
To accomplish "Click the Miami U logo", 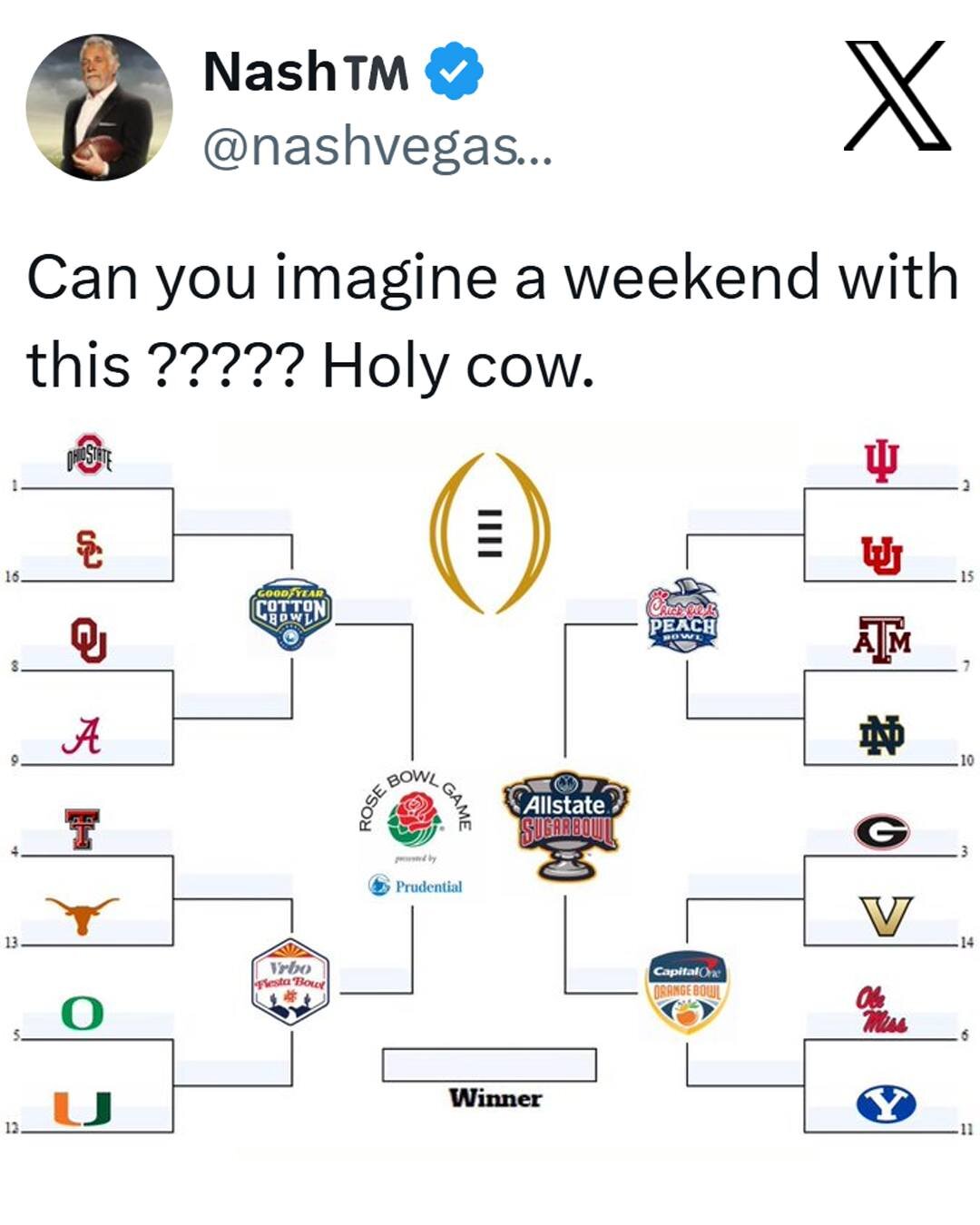I will [x=82, y=1108].
